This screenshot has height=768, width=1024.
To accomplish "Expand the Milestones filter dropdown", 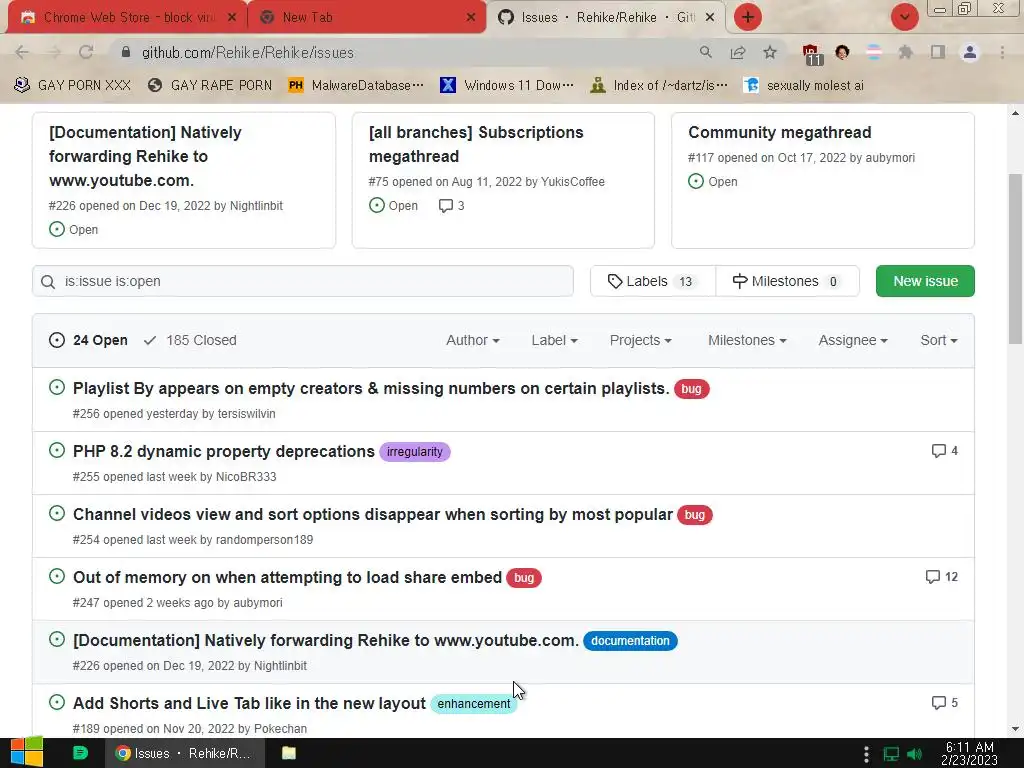I will pos(747,340).
